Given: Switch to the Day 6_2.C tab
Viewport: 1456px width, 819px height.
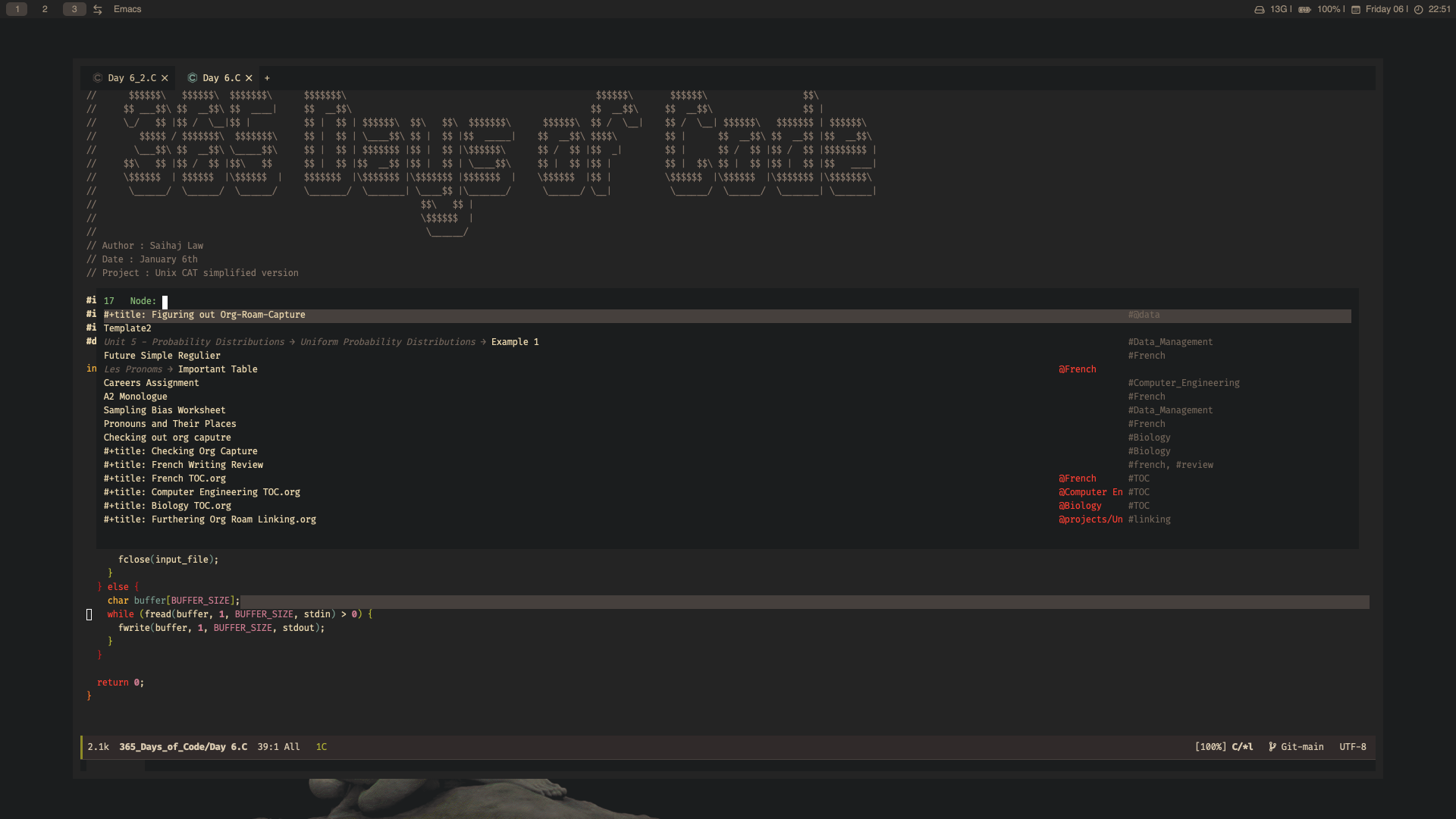Looking at the screenshot, I should (131, 78).
